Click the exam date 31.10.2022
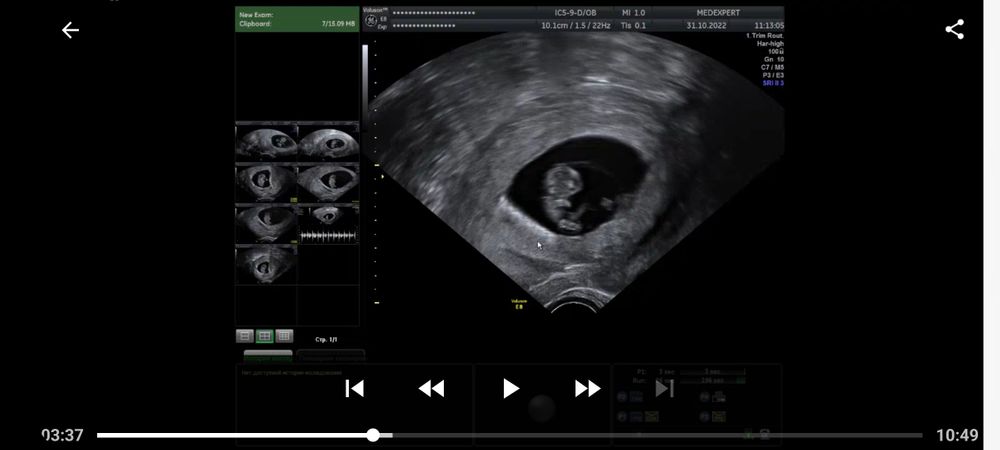This screenshot has height=450, width=1000. point(706,25)
